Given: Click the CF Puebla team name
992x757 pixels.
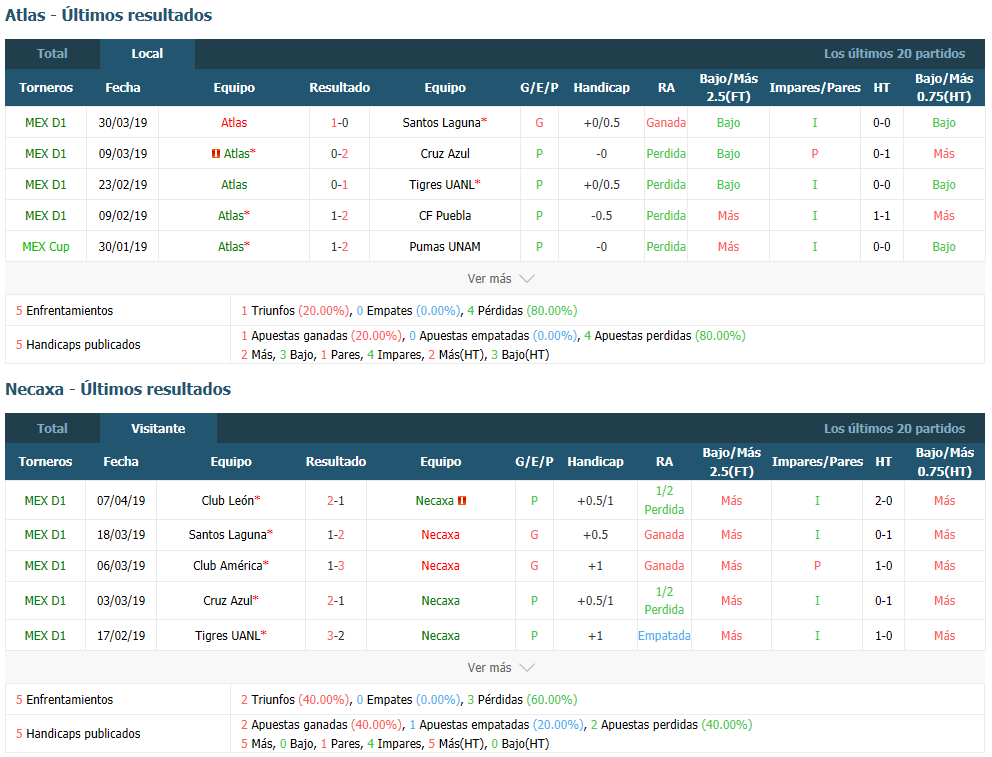Looking at the screenshot, I should click(x=445, y=216).
